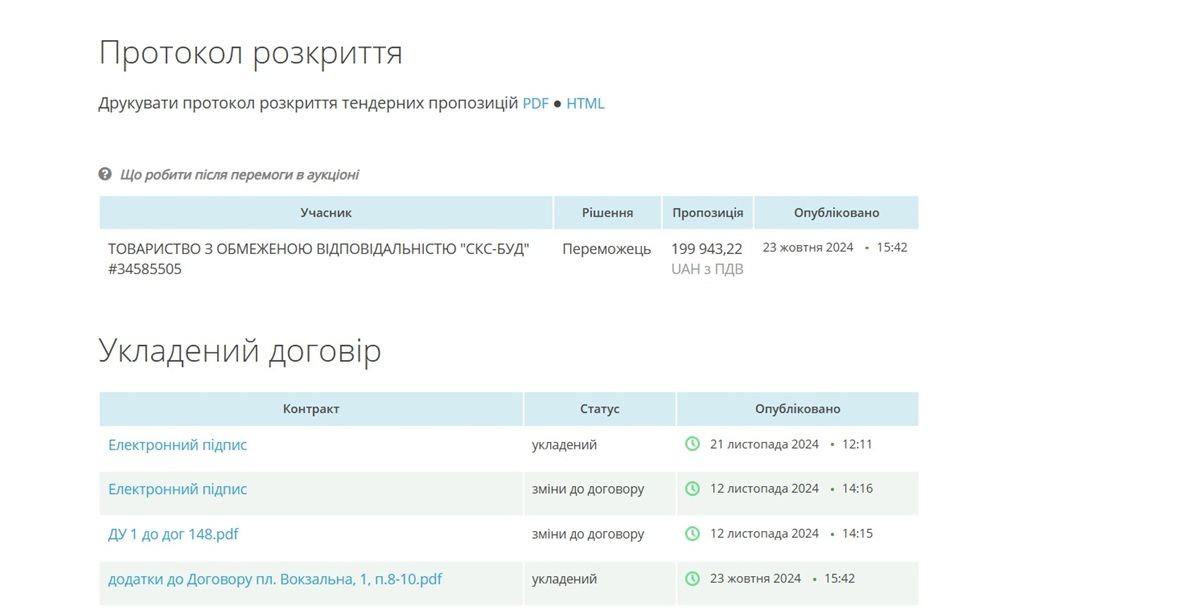Image resolution: width=1200 pixels, height=610 pixels.
Task: Click the Учасник column header
Action: 325,212
